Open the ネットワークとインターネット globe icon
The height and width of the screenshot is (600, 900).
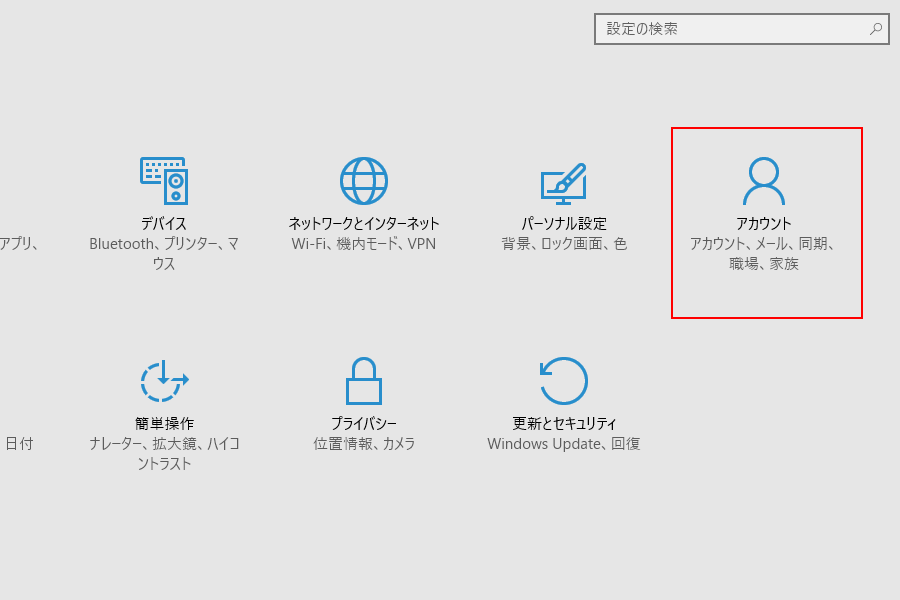(x=364, y=181)
